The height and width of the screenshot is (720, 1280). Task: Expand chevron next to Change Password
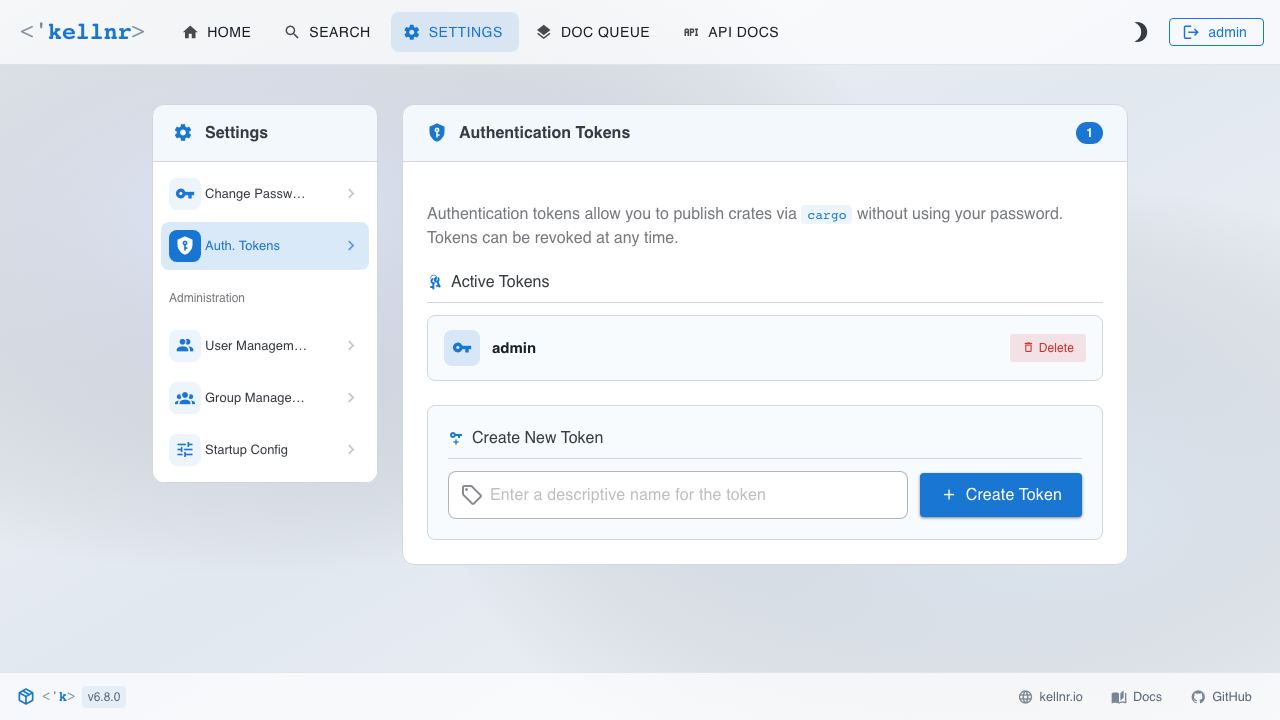pyautogui.click(x=351, y=194)
